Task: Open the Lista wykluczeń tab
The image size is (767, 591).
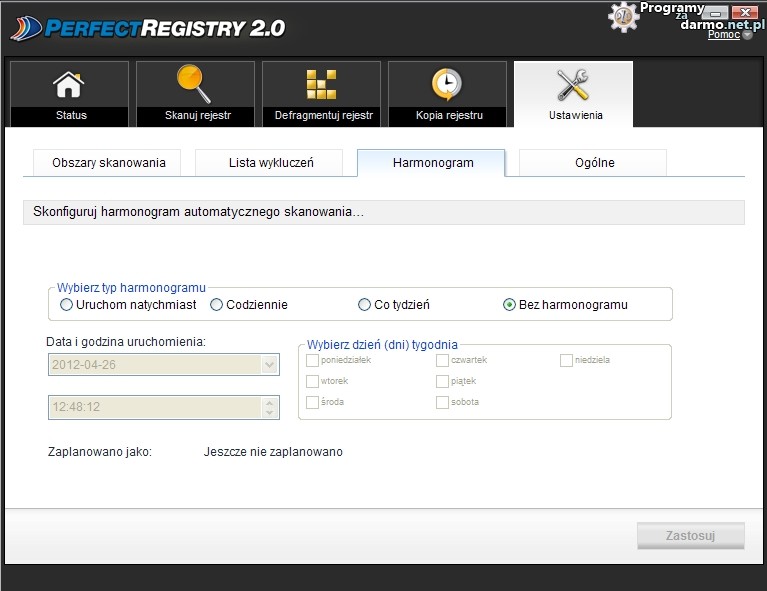Action: point(268,163)
